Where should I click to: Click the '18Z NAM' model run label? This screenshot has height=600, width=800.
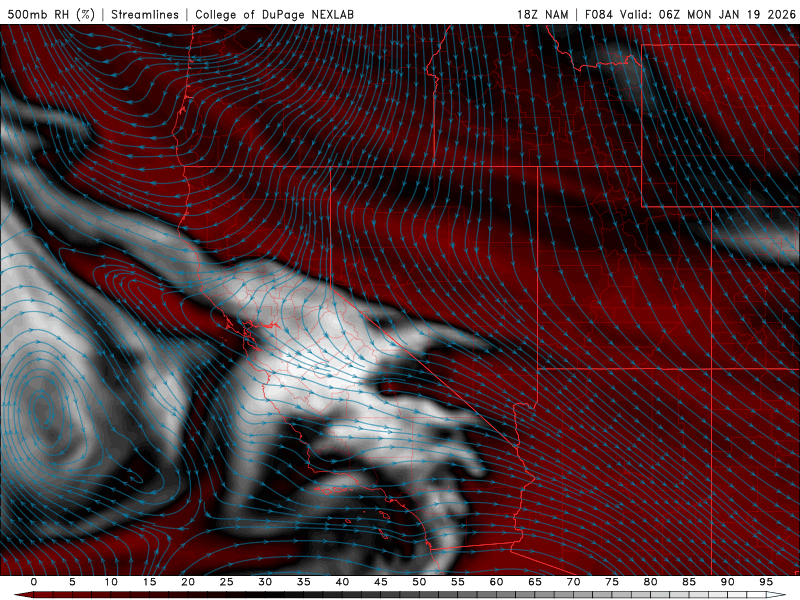543,14
